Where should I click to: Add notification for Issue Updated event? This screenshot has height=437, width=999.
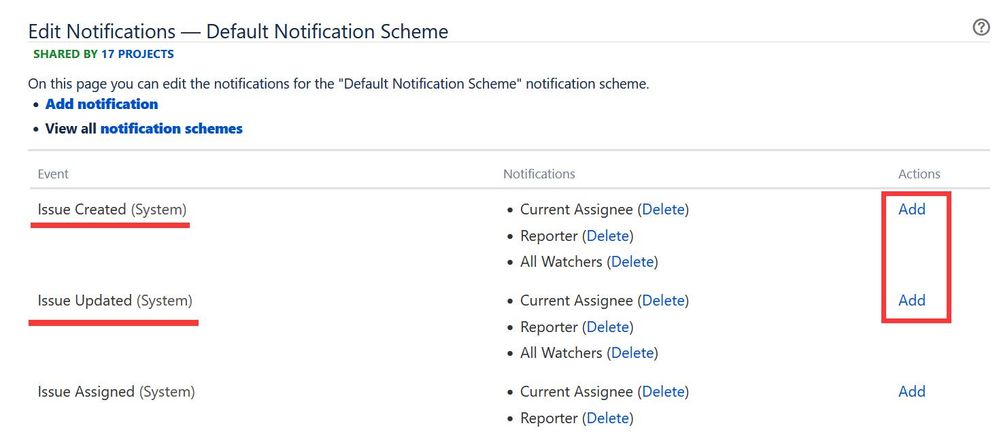(912, 300)
